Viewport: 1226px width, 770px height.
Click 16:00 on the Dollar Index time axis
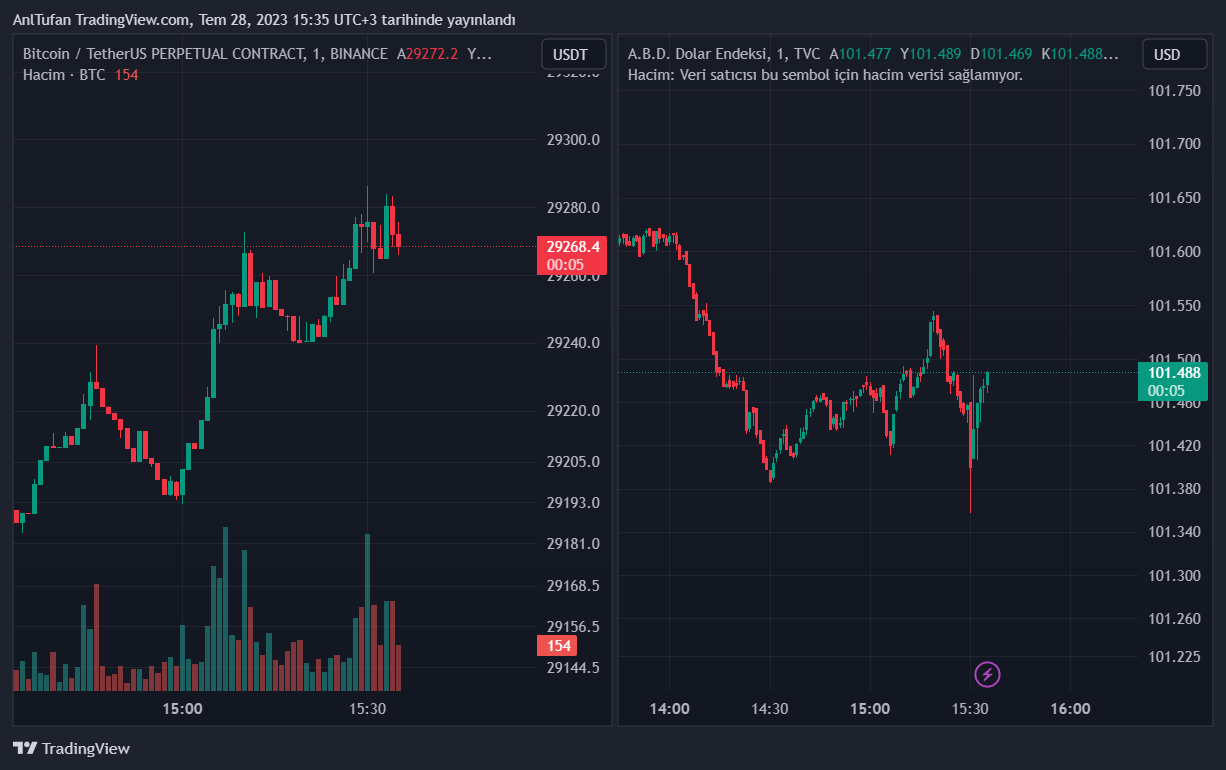pyautogui.click(x=1070, y=709)
